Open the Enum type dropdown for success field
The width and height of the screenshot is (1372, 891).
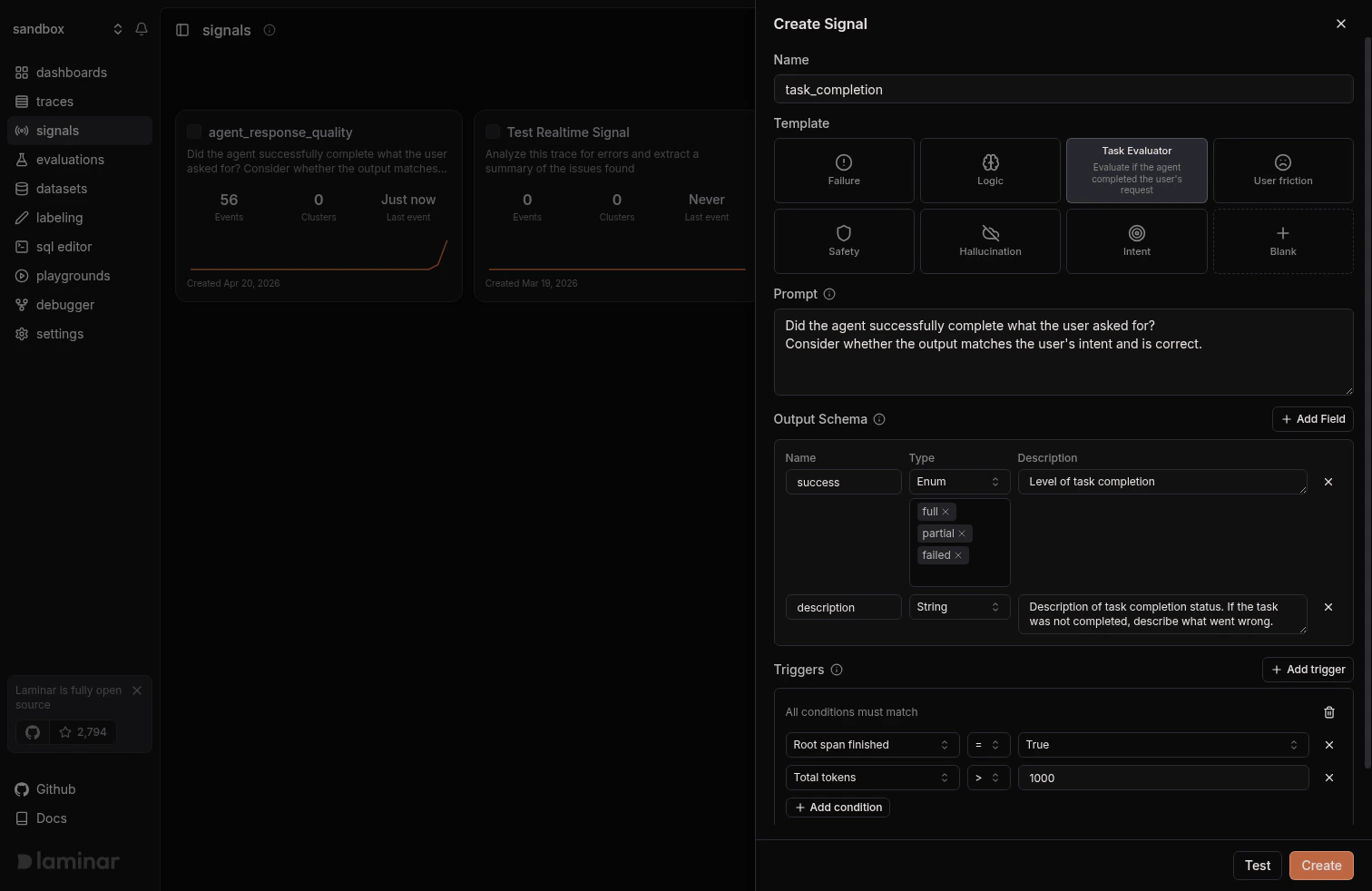958,481
